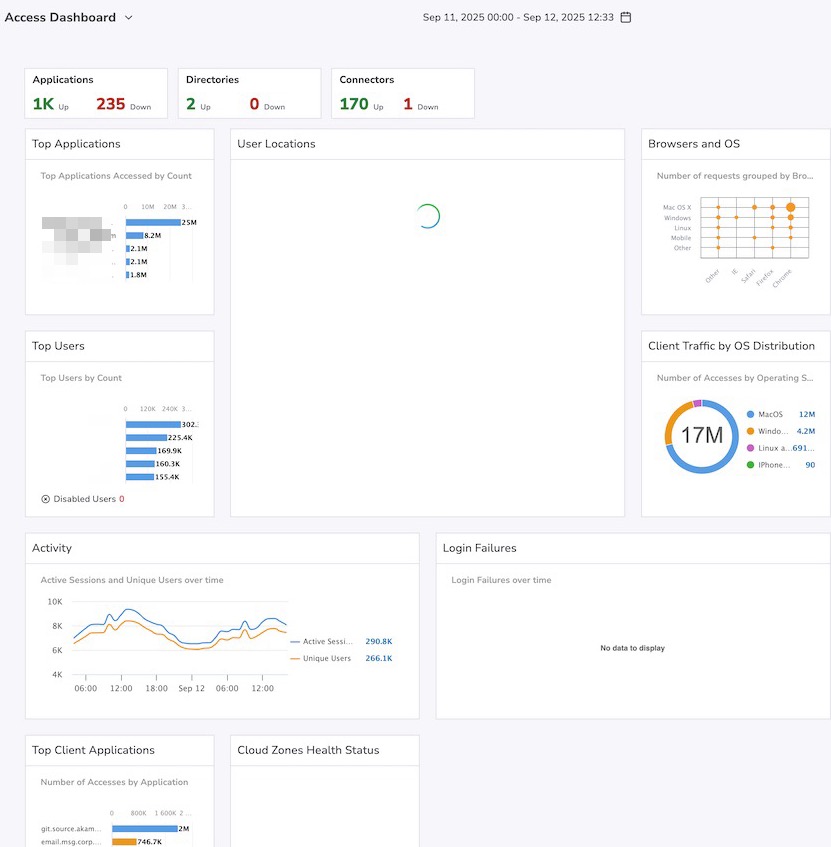
Task: Click the orange email.msg.corp bar
Action: tap(124, 842)
